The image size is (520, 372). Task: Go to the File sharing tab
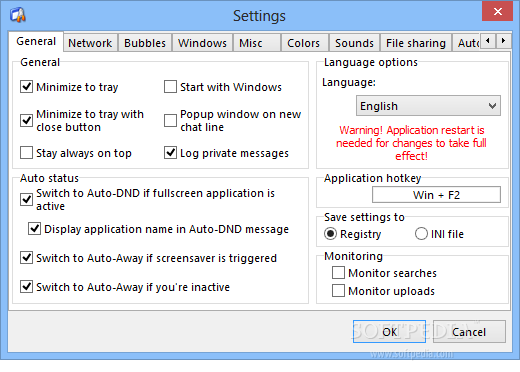(x=416, y=43)
